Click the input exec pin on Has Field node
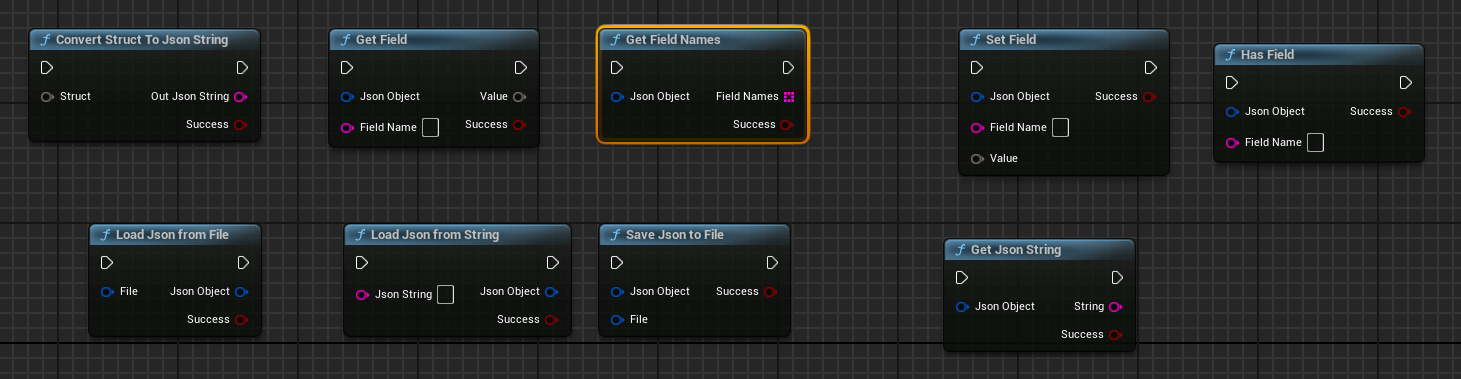Screen dimensions: 1461x379 pyautogui.click(x=1232, y=83)
